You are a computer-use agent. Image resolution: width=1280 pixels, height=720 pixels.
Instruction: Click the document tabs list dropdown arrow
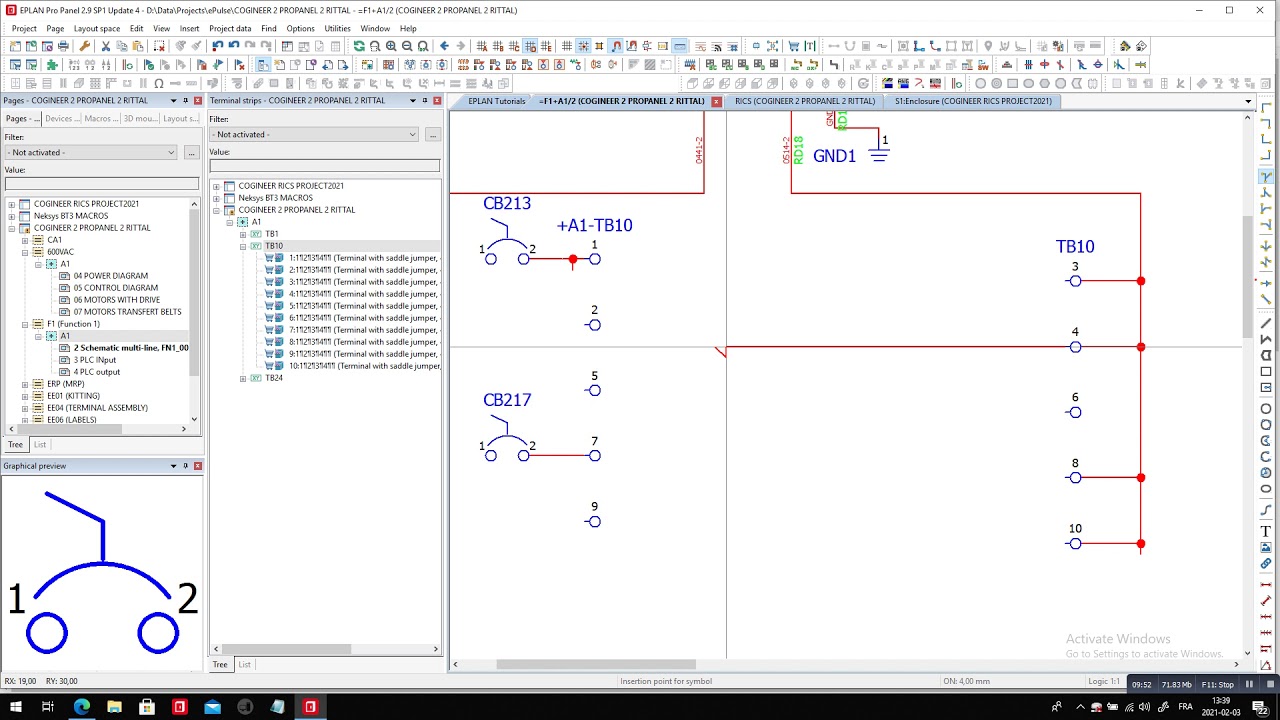click(1247, 101)
